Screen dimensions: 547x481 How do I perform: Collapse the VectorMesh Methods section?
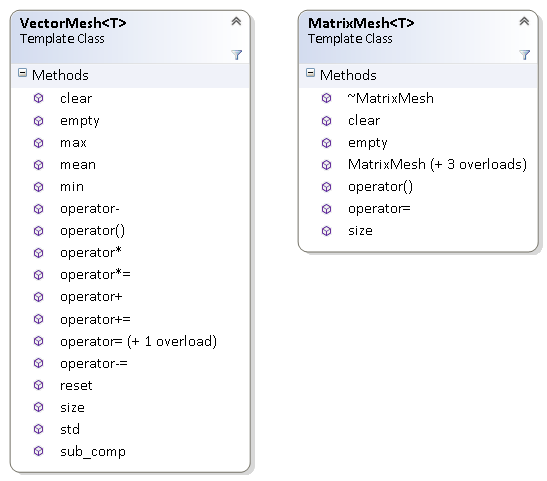point(22,73)
